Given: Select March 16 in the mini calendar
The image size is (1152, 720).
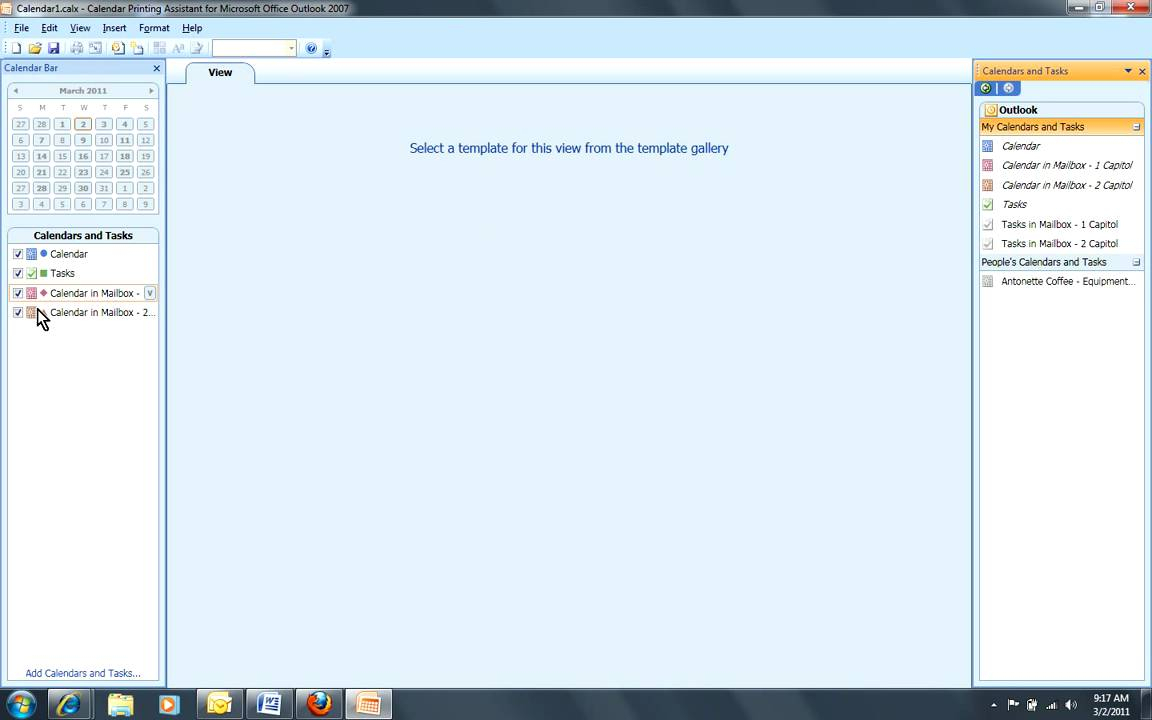Looking at the screenshot, I should pos(83,156).
